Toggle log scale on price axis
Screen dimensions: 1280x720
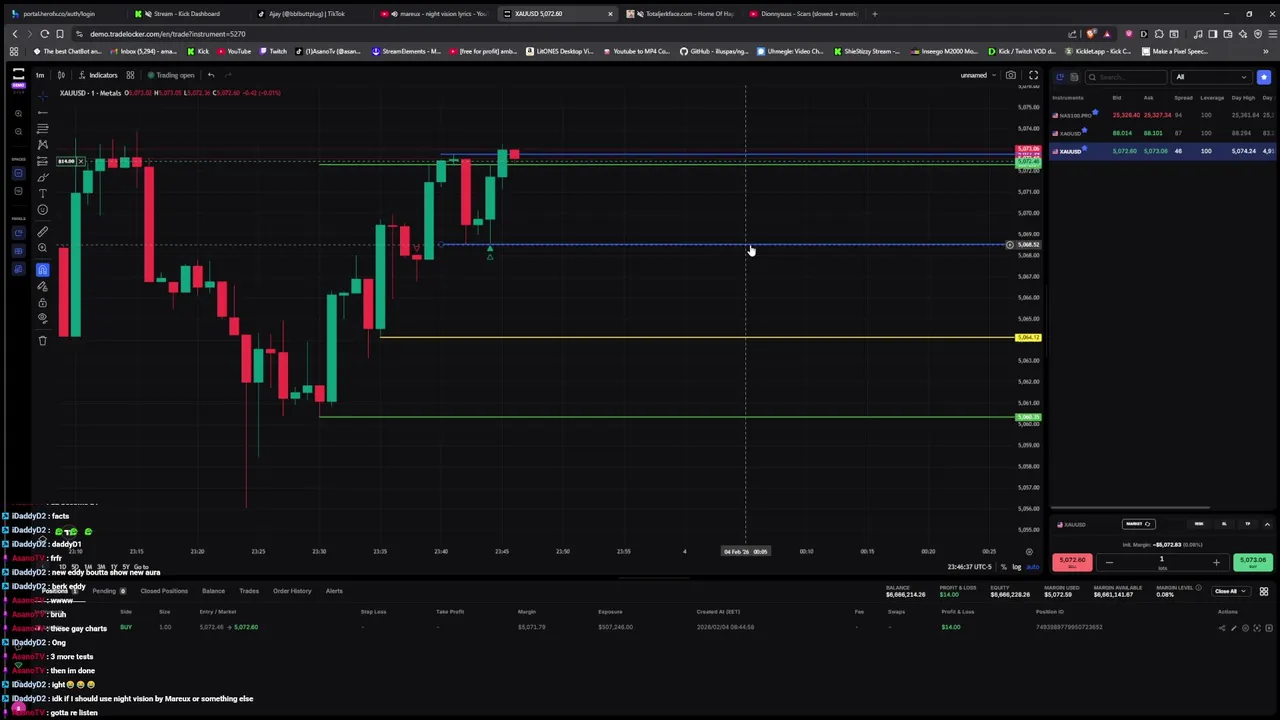click(x=1016, y=567)
